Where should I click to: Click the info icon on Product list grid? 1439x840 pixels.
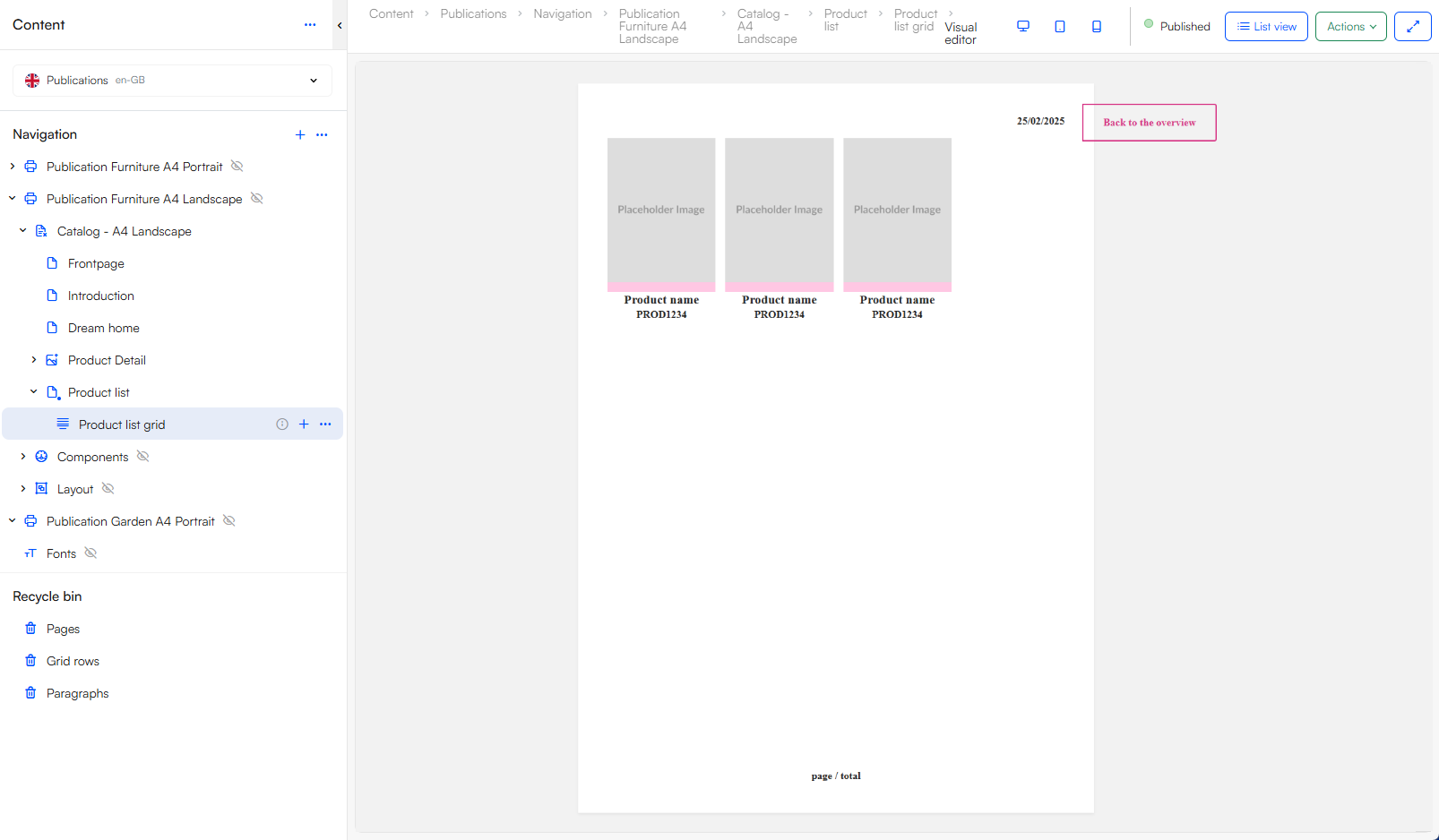(281, 424)
